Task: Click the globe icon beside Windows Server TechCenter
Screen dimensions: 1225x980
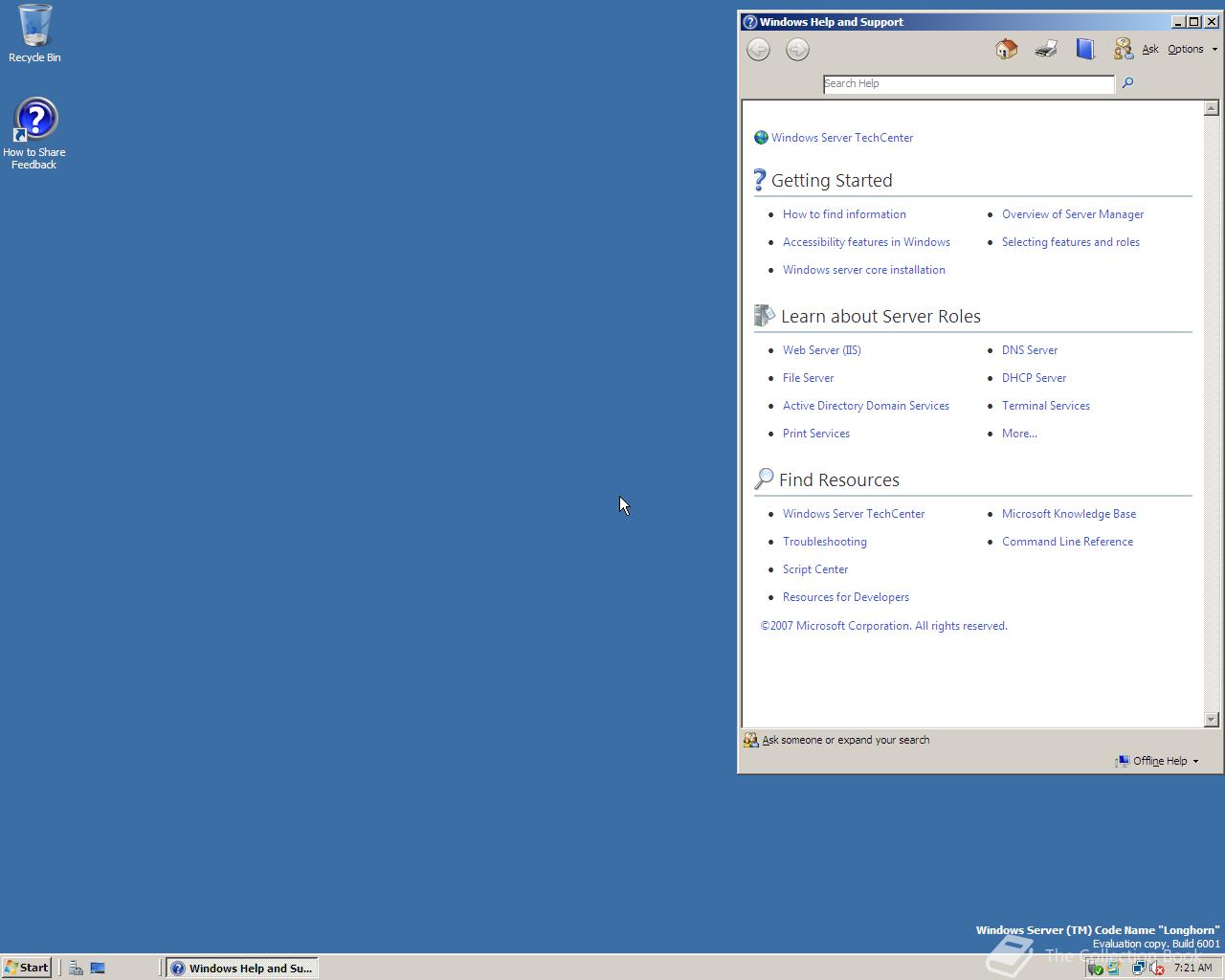Action: pos(761,138)
